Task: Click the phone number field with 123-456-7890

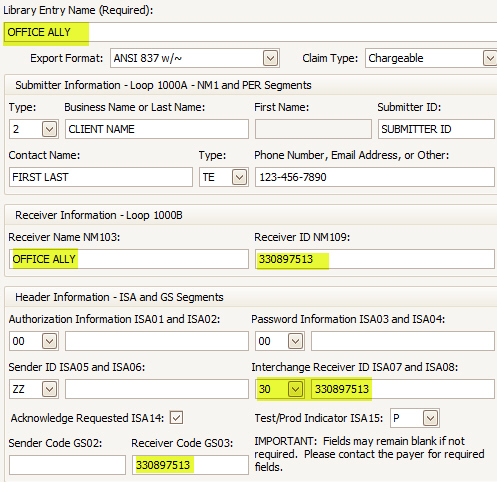Action: (x=375, y=177)
